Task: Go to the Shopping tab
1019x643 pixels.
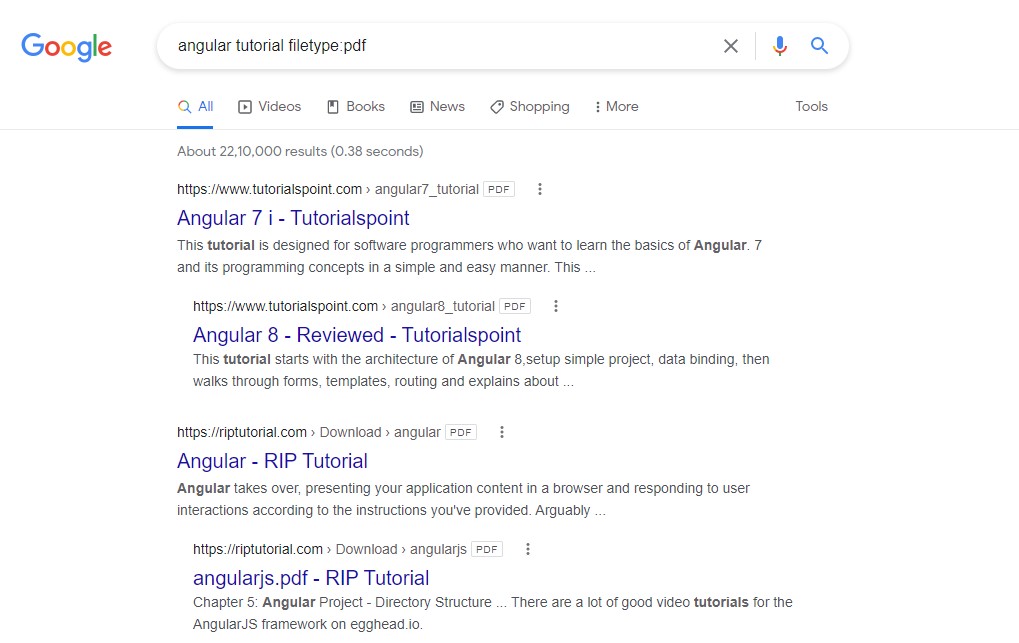Action: coord(529,107)
